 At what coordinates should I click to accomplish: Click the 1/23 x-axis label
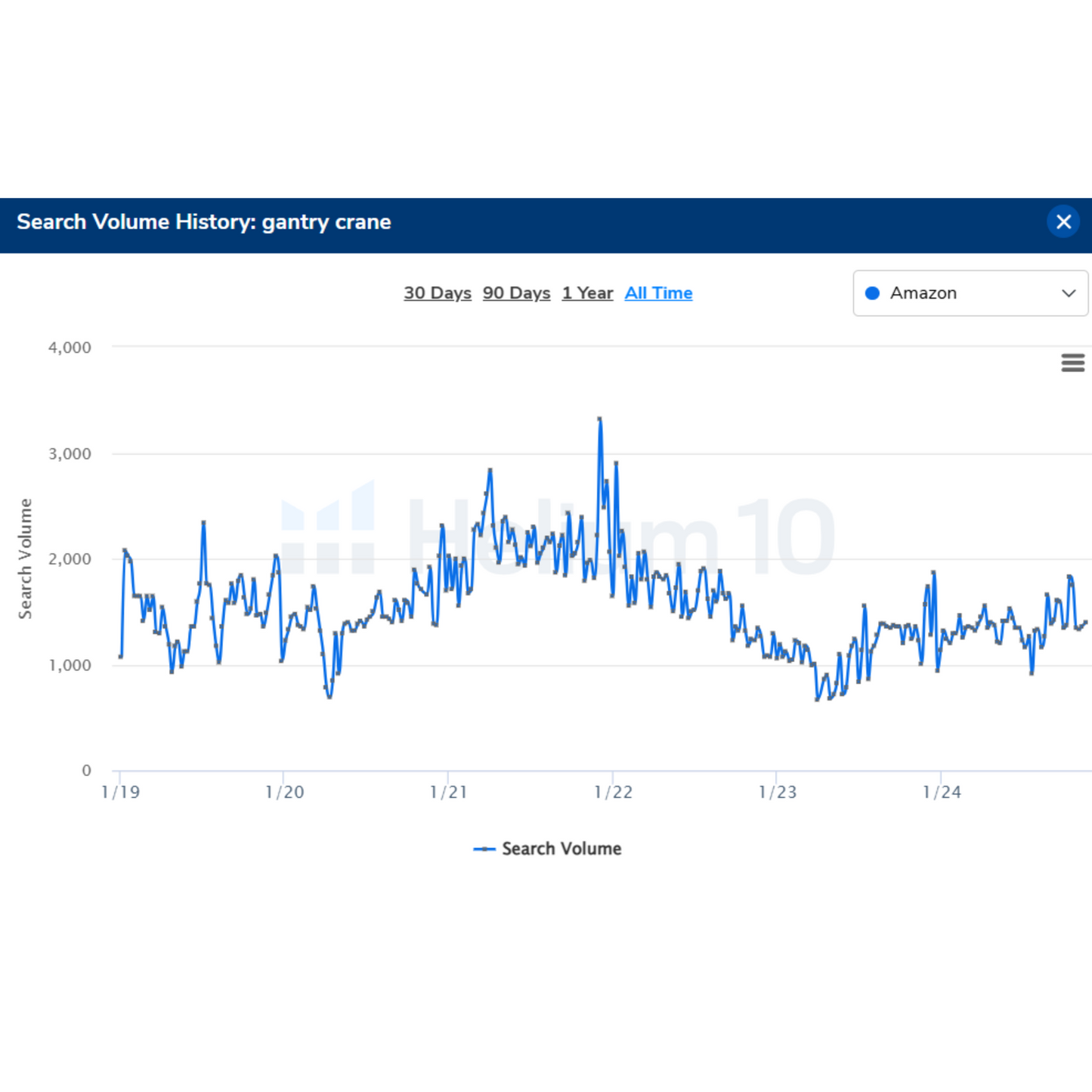(777, 792)
